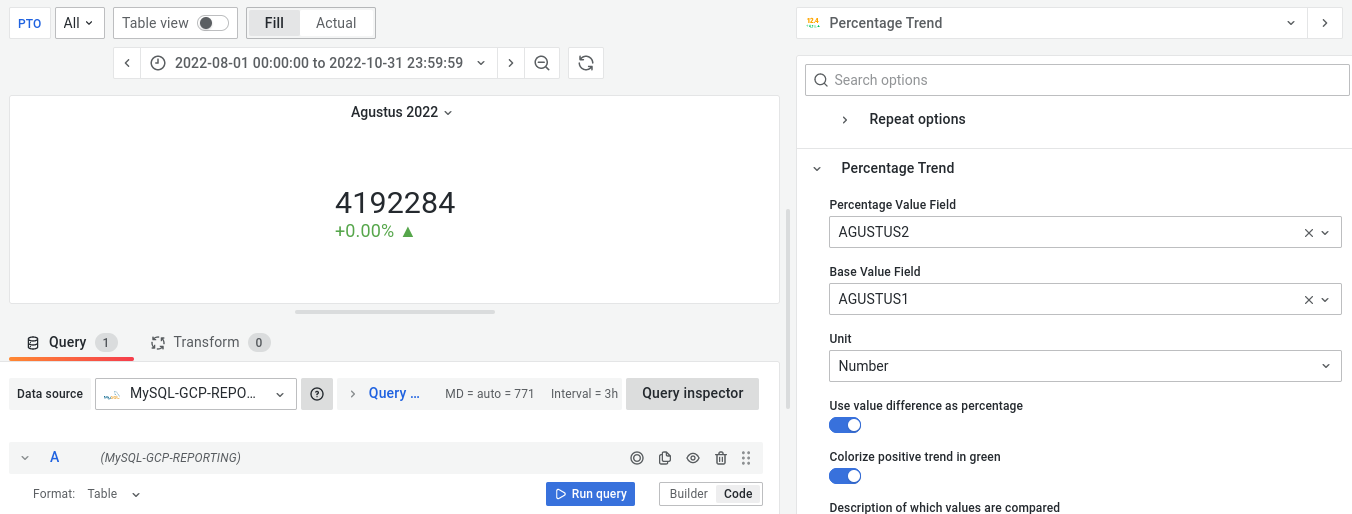Screen dimensions: 1352x514
Task: Delete query A with trash icon
Action: (721, 458)
